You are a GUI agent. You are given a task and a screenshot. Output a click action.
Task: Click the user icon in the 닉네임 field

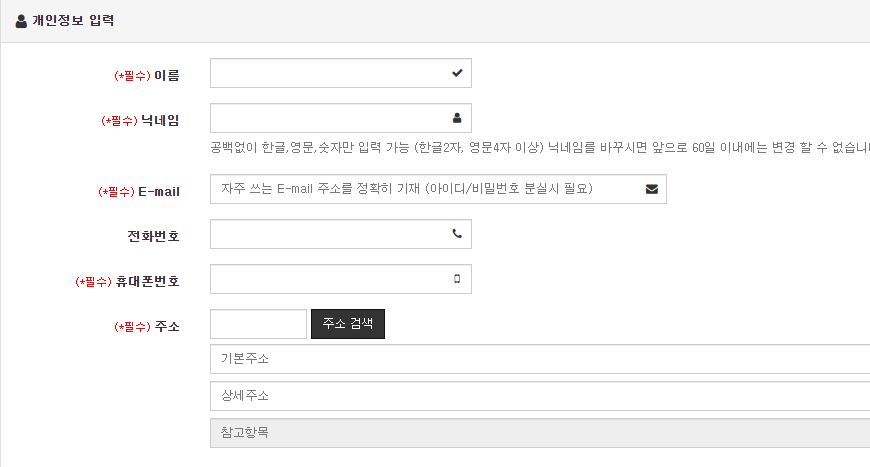tap(457, 118)
